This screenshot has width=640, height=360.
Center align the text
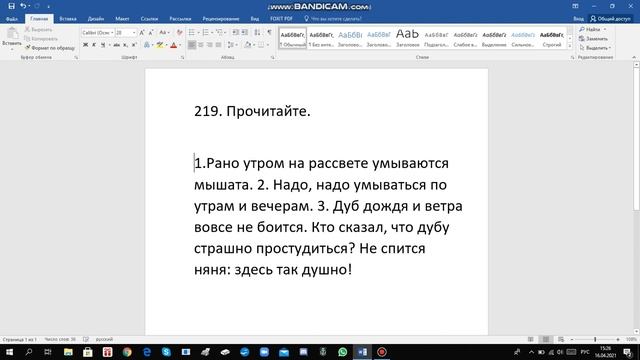(x=200, y=45)
